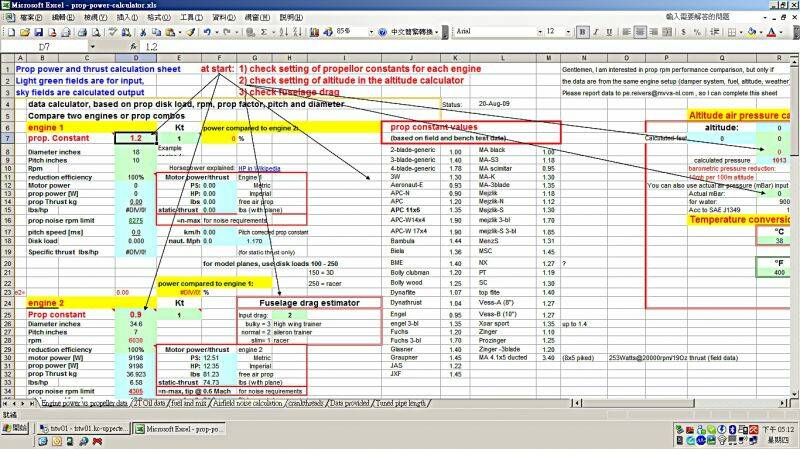Select the Diameter inches value 18 cell
Viewport: 800px width, 449px height.
click(x=136, y=152)
